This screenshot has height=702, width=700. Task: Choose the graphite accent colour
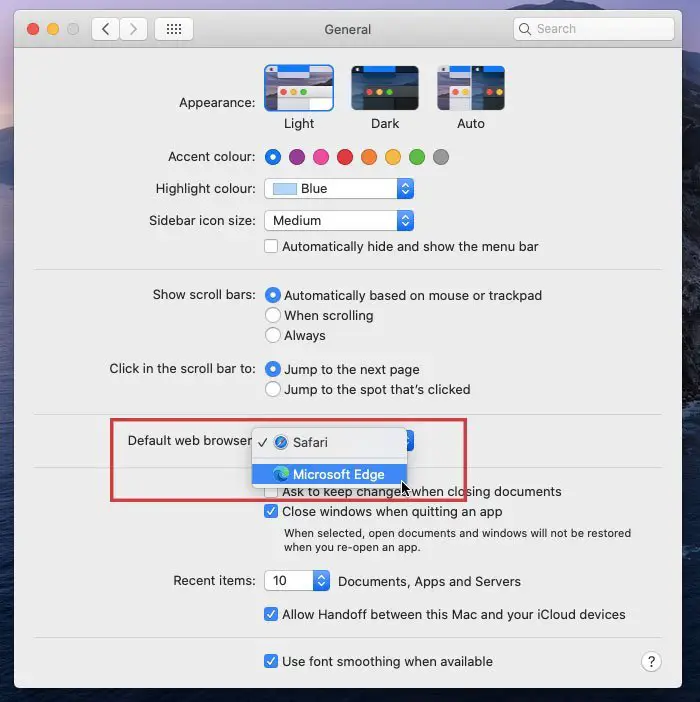point(441,157)
